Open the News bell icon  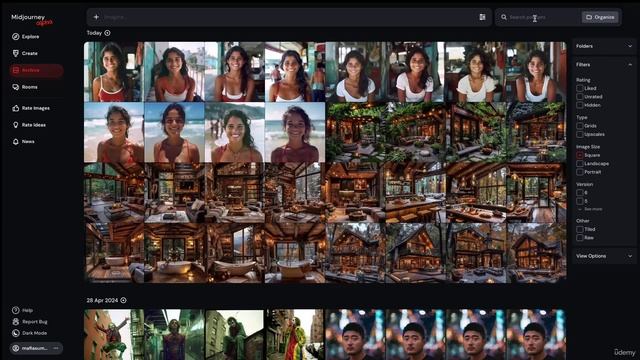(16, 142)
